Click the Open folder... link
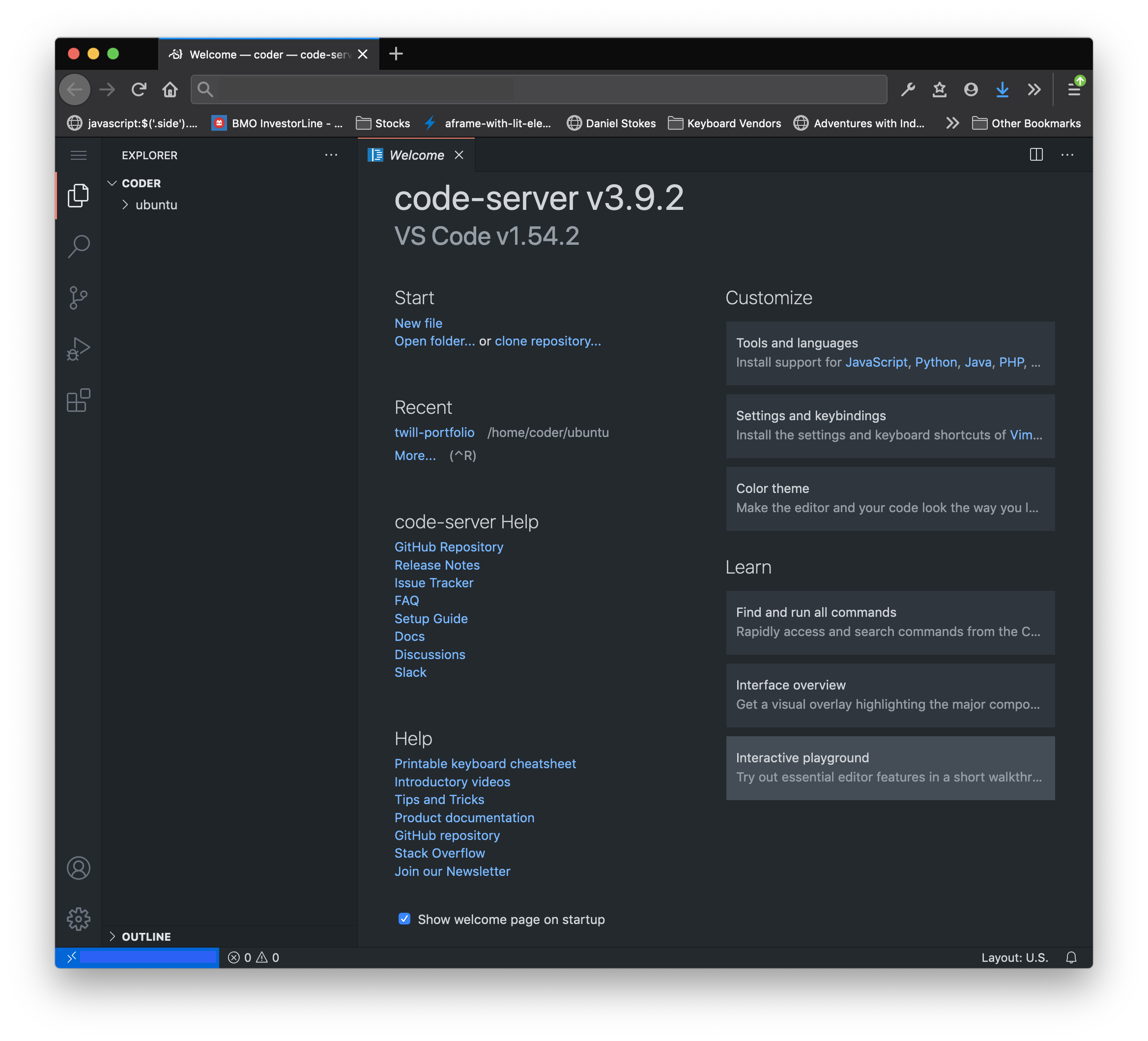Viewport: 1148px width, 1041px height. pyautogui.click(x=434, y=341)
